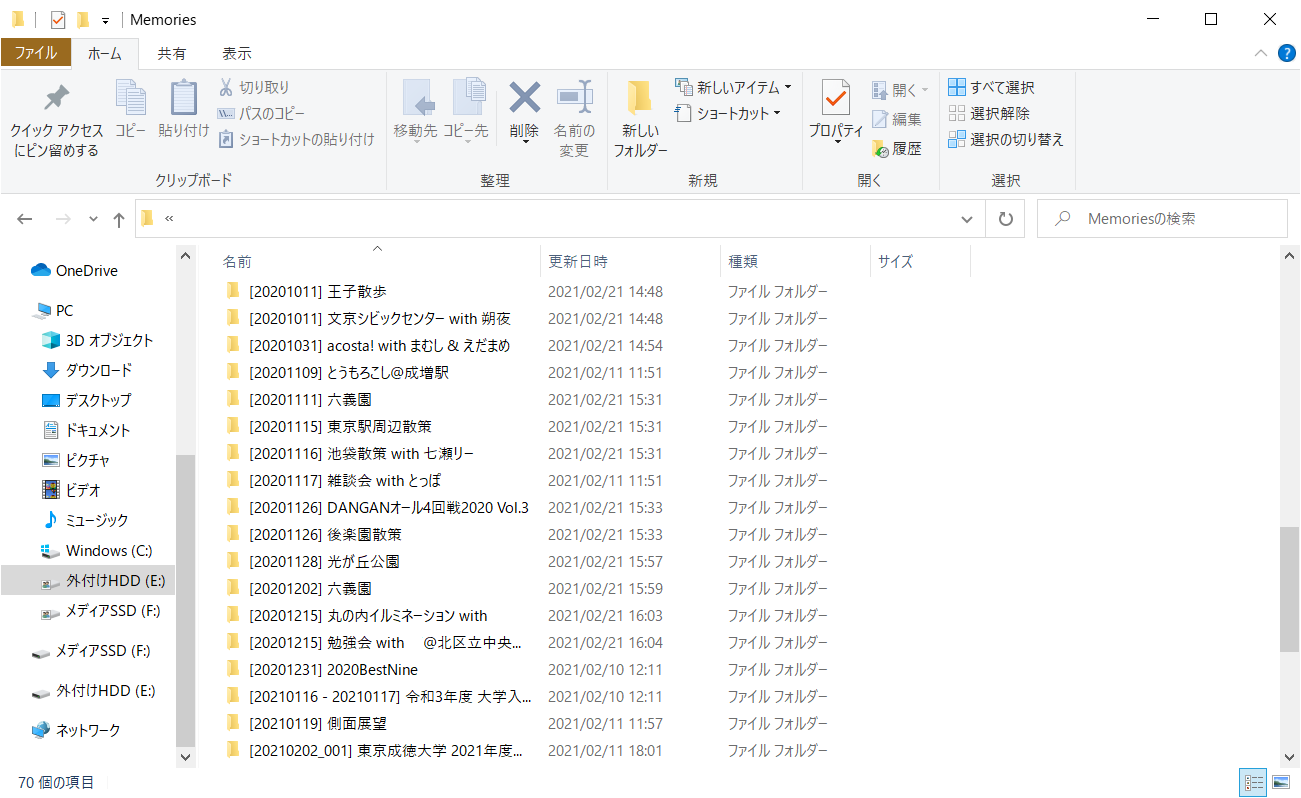Screen dimensions: 1301x798
Task: Go up one folder level with up arrow
Action: [119, 219]
